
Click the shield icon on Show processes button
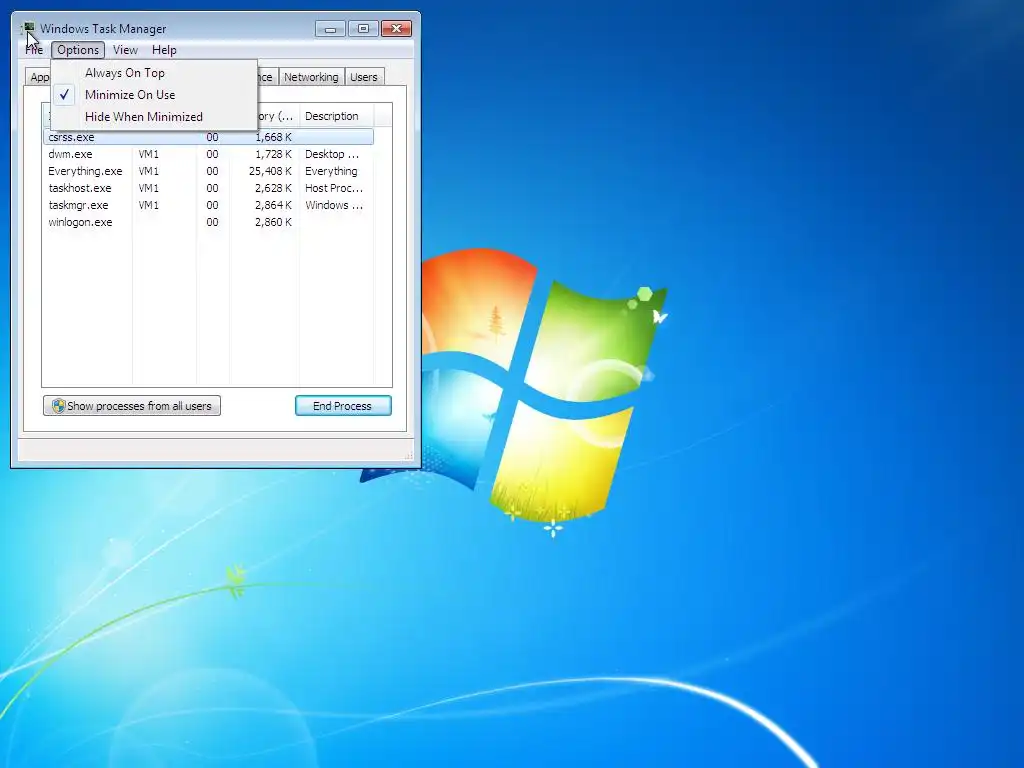(x=58, y=406)
